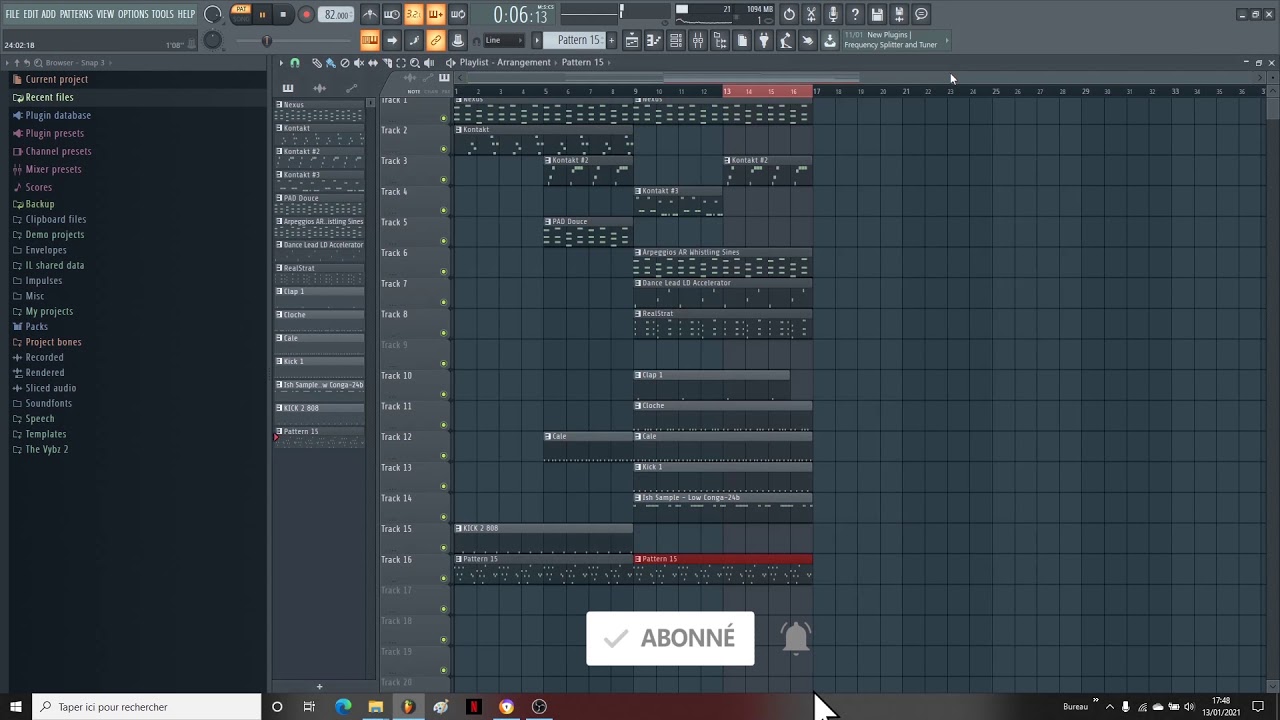Open the OPTIONS menu

coord(133,14)
